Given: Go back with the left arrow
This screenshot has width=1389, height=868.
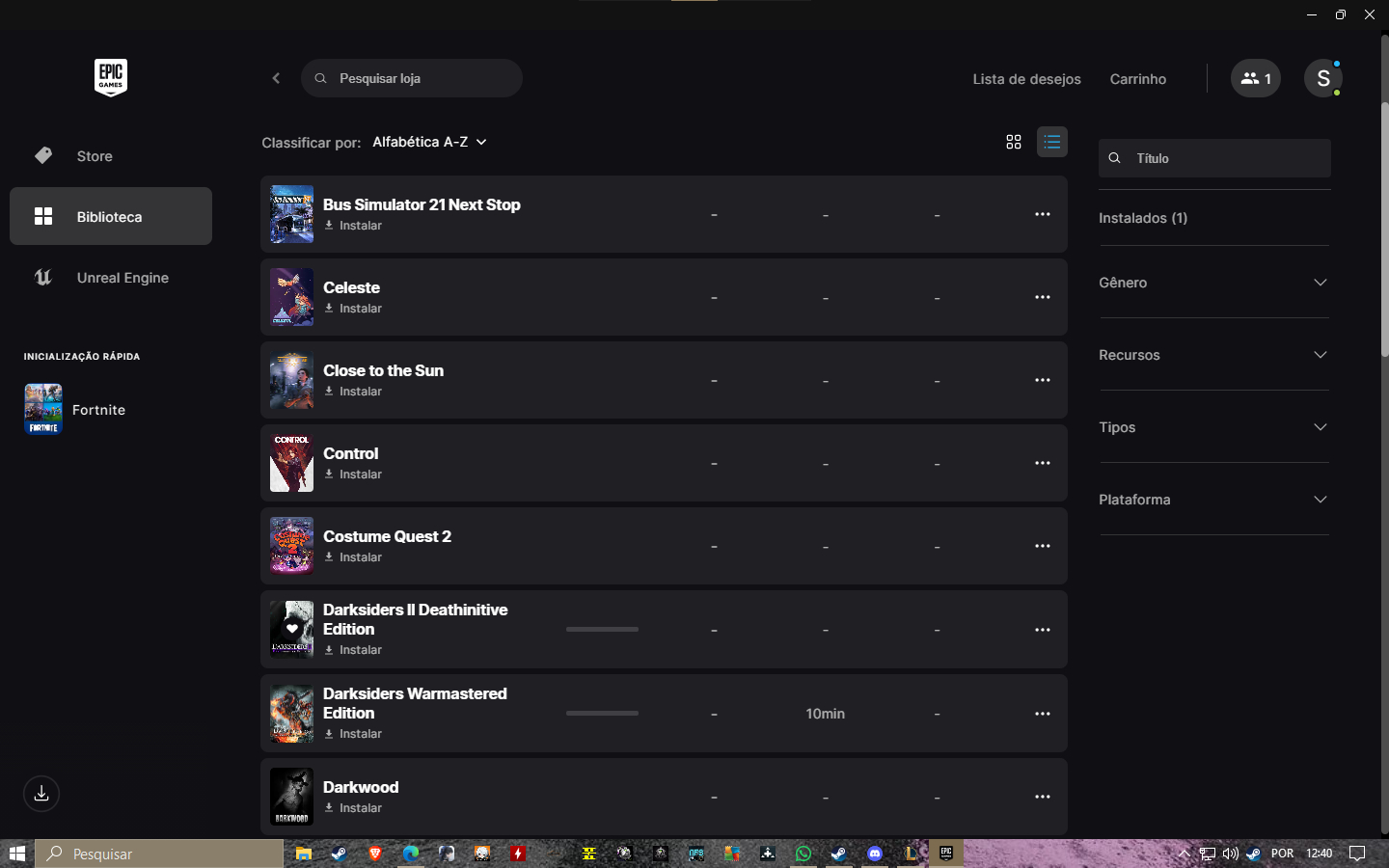Looking at the screenshot, I should click(x=276, y=78).
